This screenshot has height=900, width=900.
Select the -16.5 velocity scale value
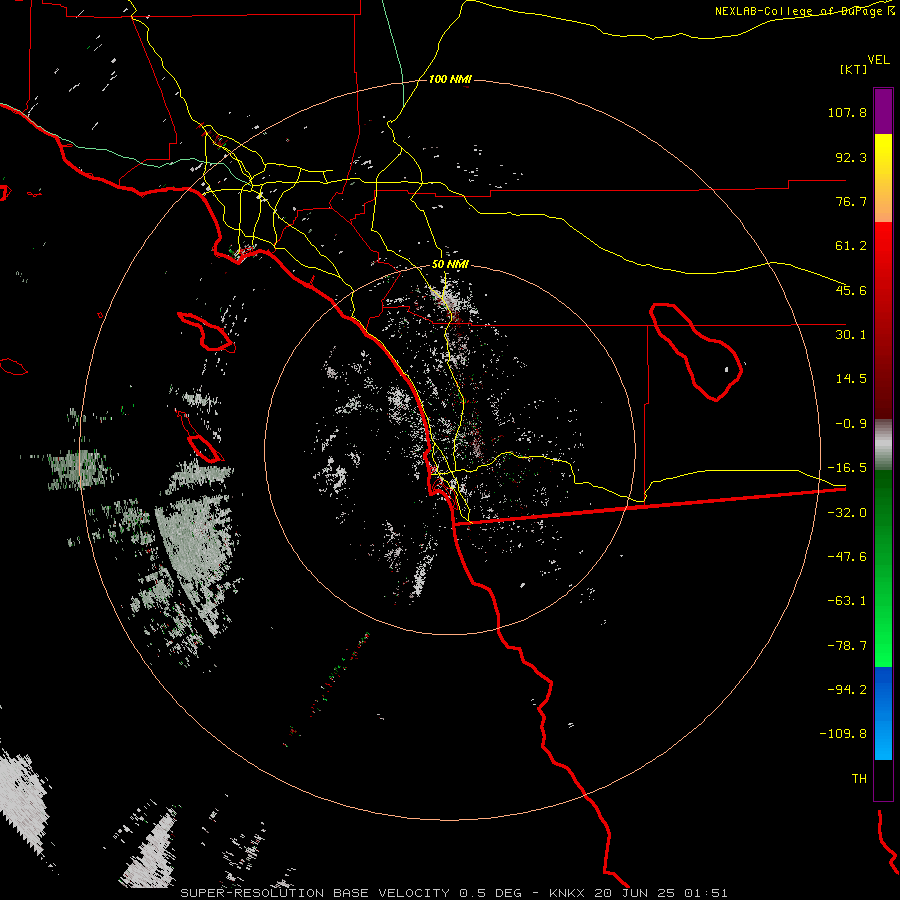point(847,468)
